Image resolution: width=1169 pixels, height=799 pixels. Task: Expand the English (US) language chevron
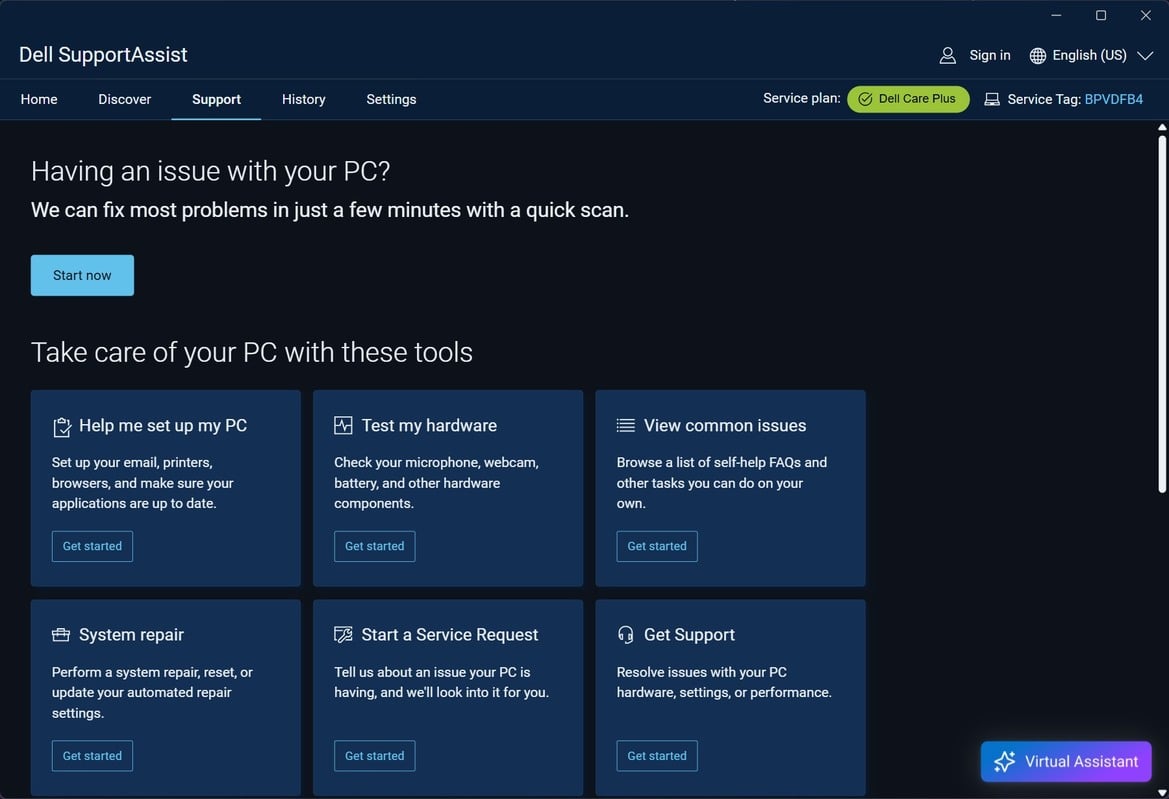(1145, 56)
